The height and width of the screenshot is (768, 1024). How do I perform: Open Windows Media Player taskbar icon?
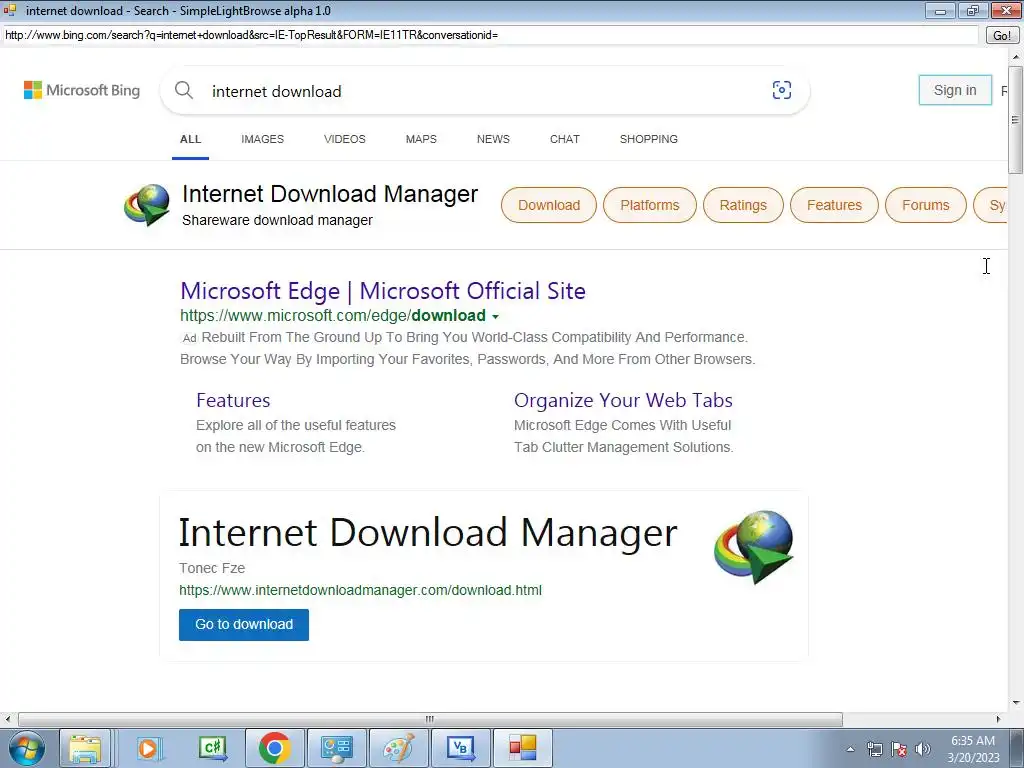tap(148, 748)
